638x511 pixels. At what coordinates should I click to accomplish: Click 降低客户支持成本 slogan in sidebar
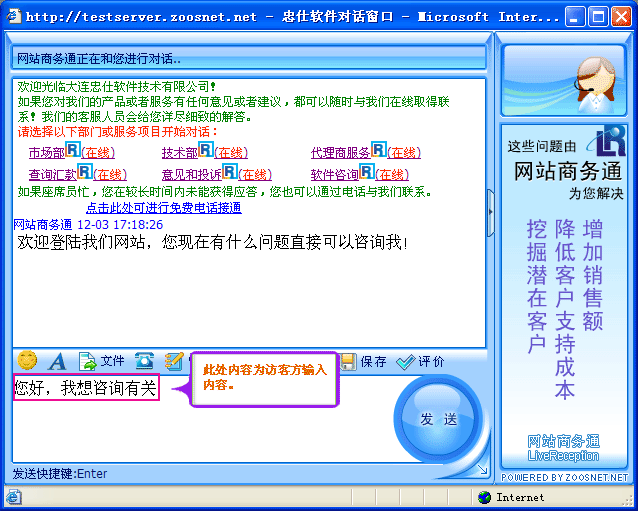[565, 310]
